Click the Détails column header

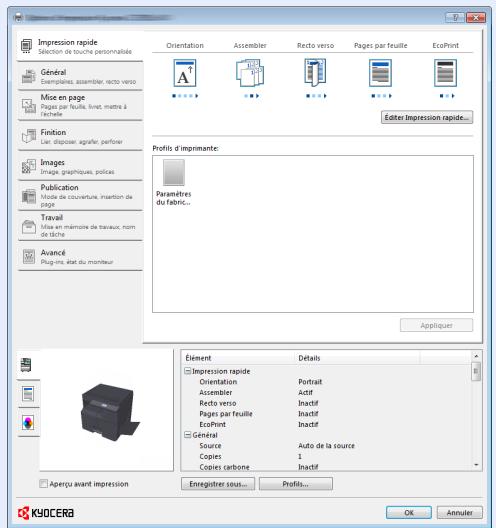tap(357, 358)
